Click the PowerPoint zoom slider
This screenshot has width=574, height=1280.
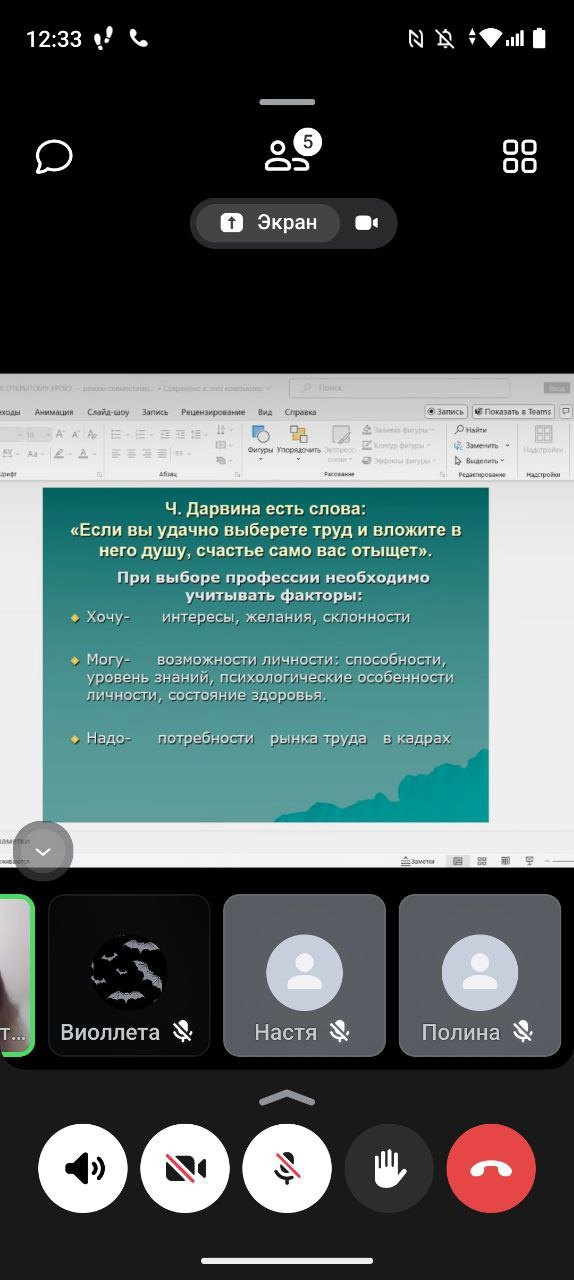(x=560, y=860)
